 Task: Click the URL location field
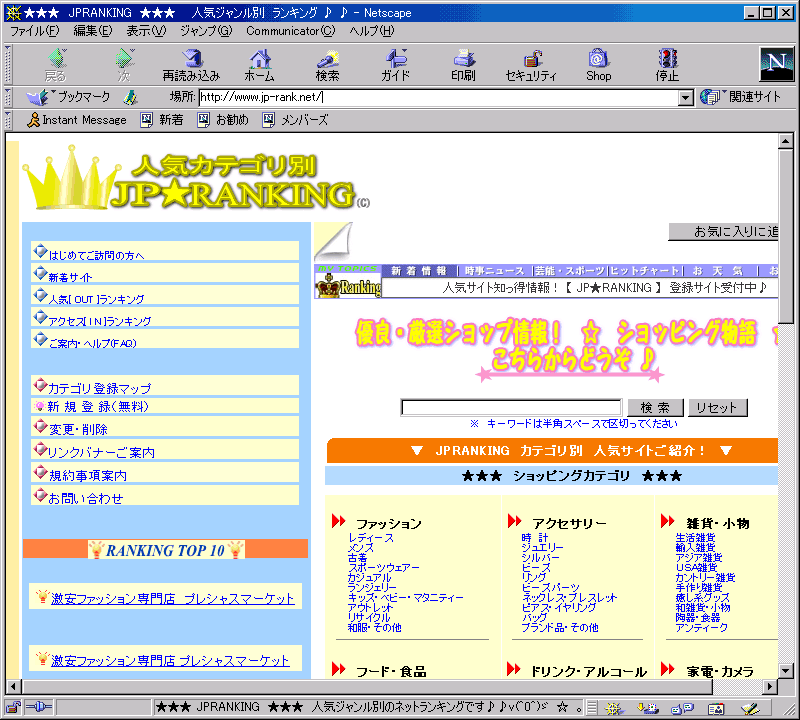439,97
